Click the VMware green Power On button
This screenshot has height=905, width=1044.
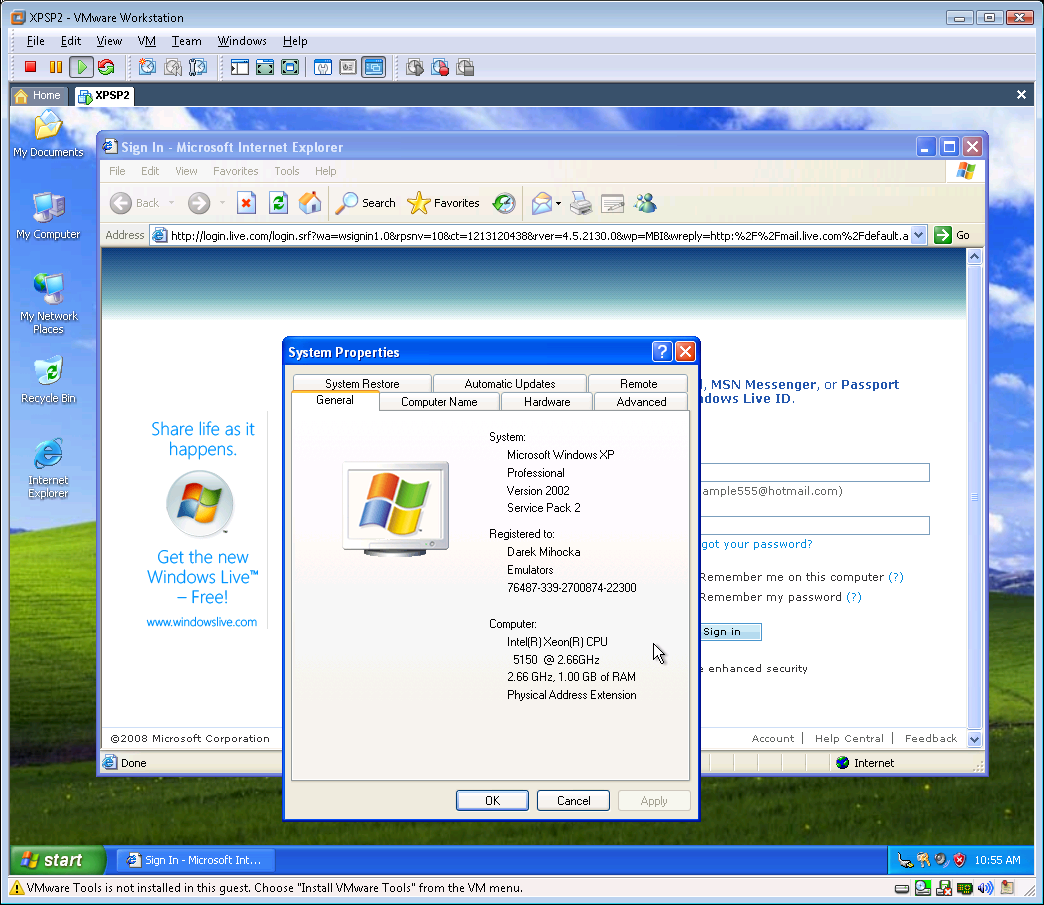tap(81, 67)
